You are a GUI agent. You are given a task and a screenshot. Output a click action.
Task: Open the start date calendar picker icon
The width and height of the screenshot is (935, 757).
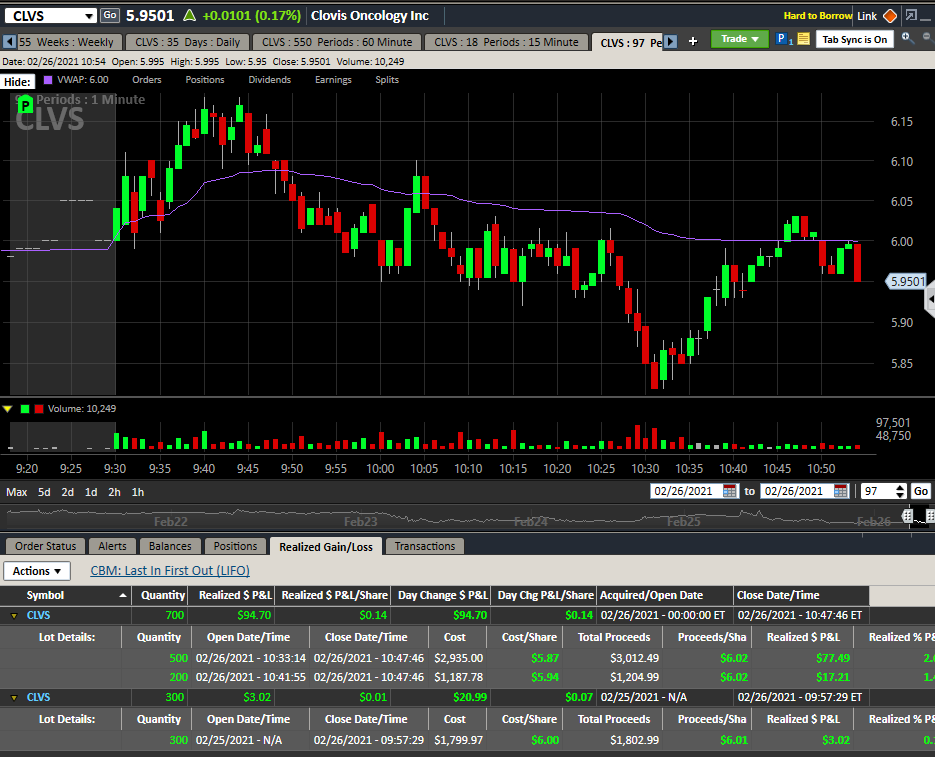[x=729, y=491]
